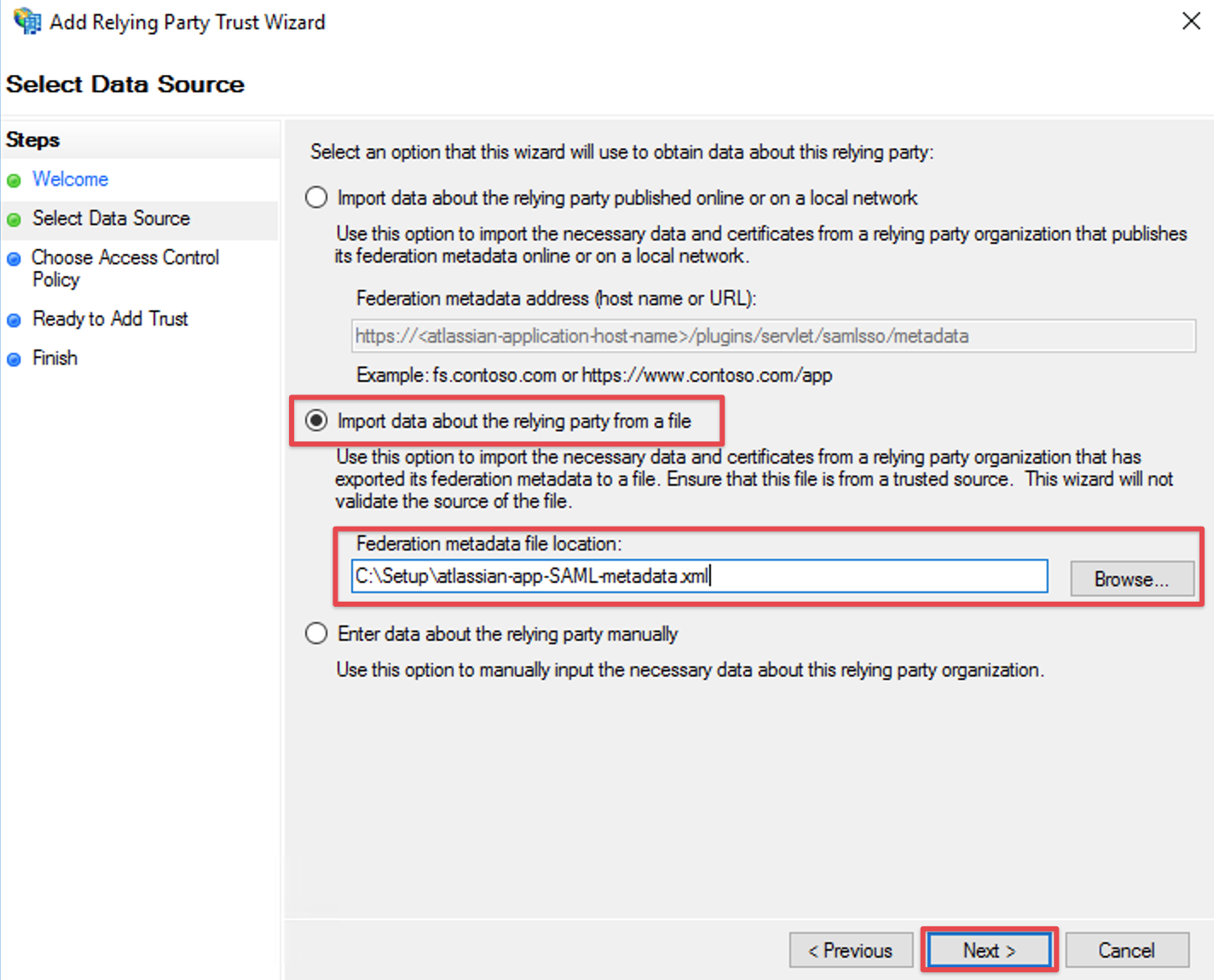This screenshot has width=1214, height=980.
Task: Click the green Welcome step bullet
Action: pos(14,181)
